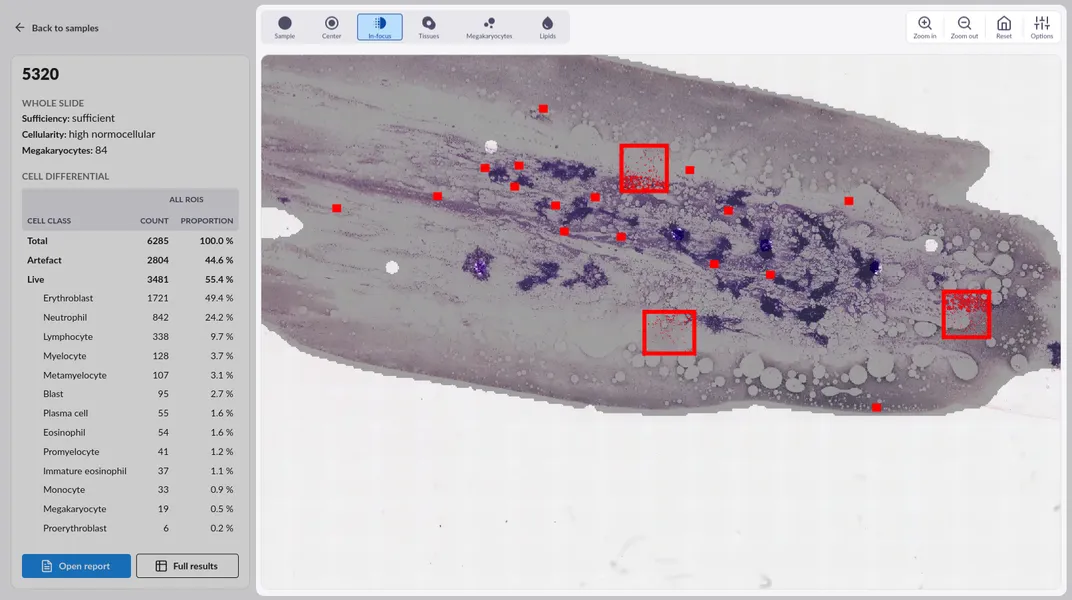Expand the Artefact category row

130,260
